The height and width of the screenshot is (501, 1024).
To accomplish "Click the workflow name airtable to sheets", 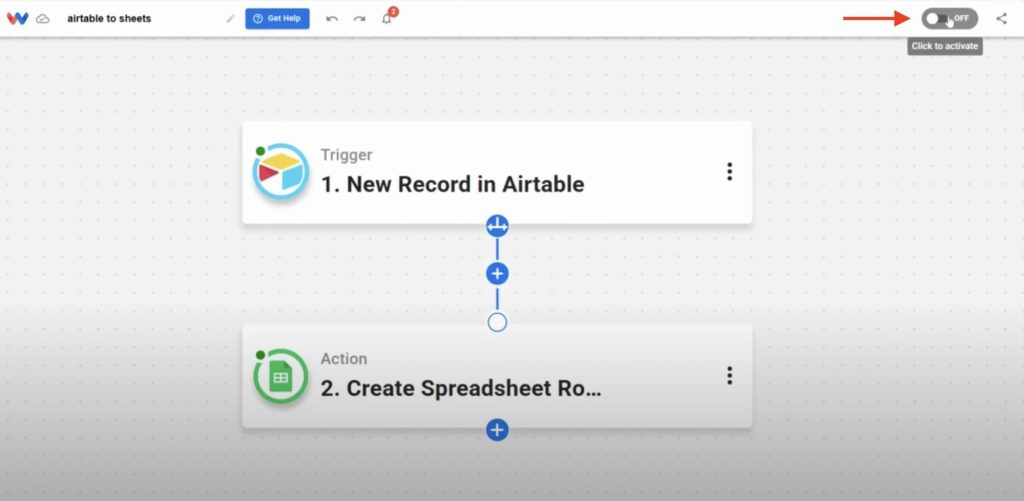I will click(x=109, y=19).
